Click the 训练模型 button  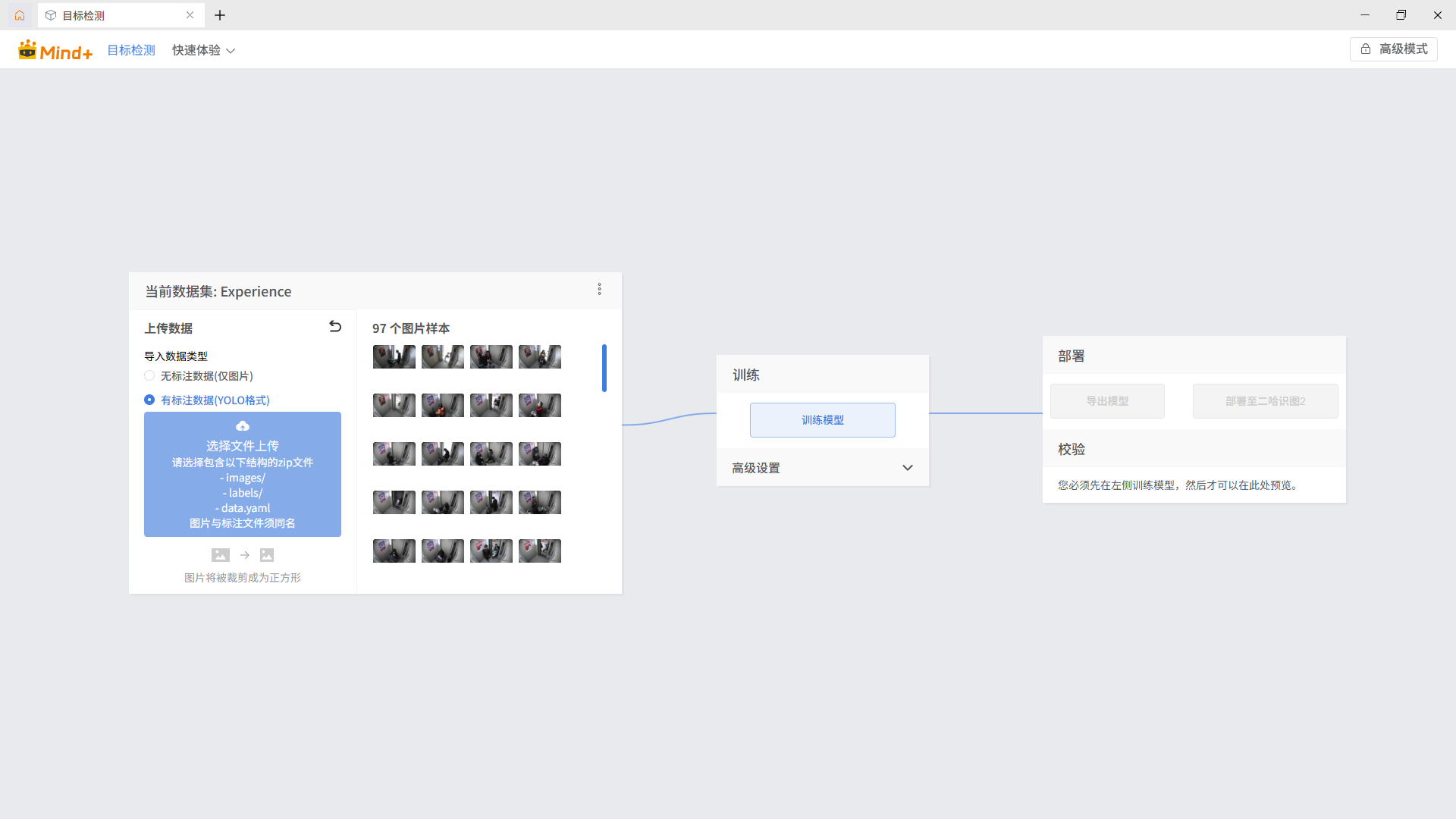823,420
